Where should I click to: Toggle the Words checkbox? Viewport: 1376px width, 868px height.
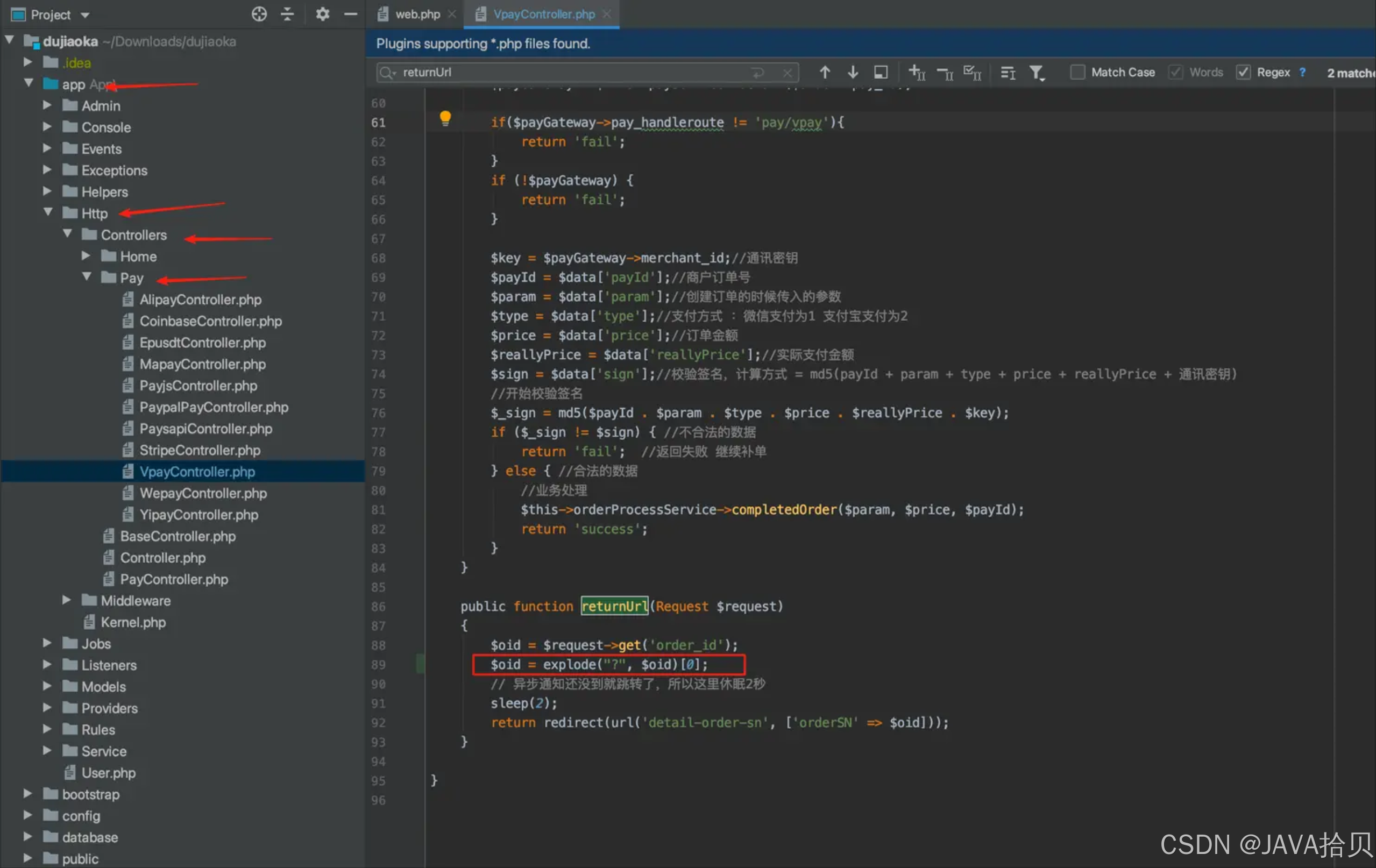(x=1175, y=72)
